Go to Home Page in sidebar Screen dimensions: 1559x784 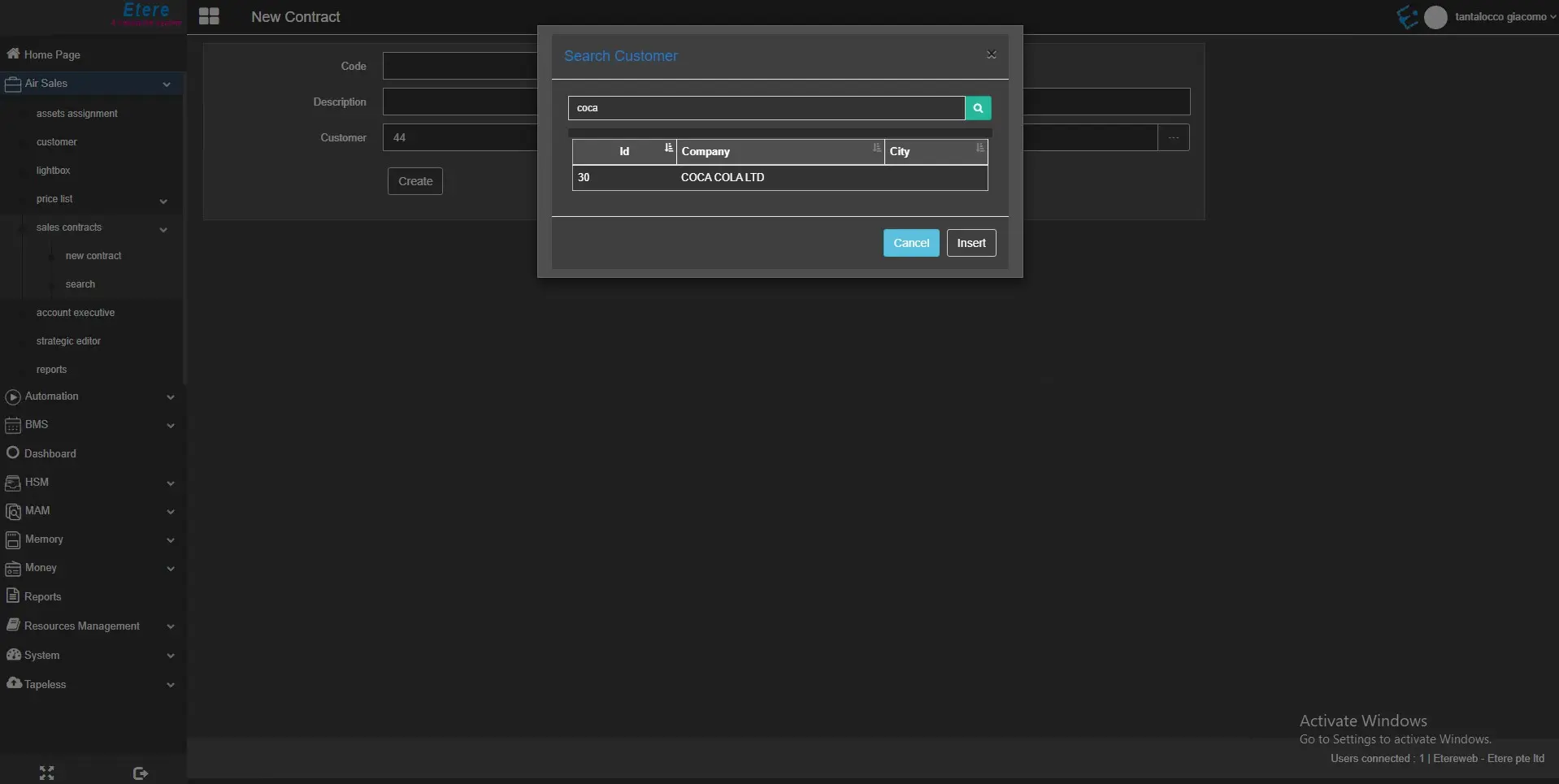point(51,54)
